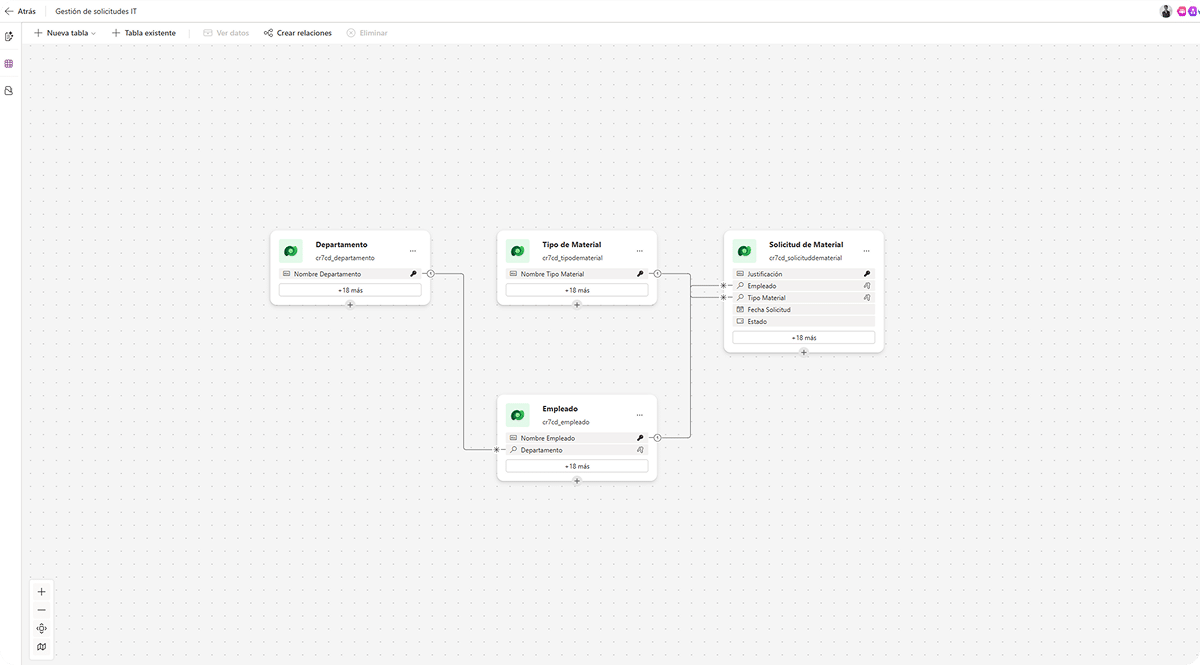
Task: Select the script editor icon at sidebar top
Action: 10,35
